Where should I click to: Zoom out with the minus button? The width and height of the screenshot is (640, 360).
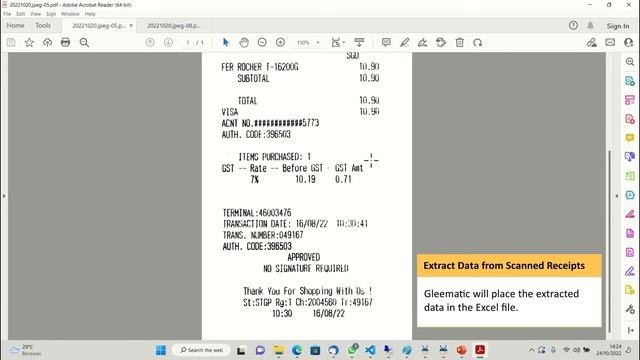pyautogui.click(x=262, y=42)
